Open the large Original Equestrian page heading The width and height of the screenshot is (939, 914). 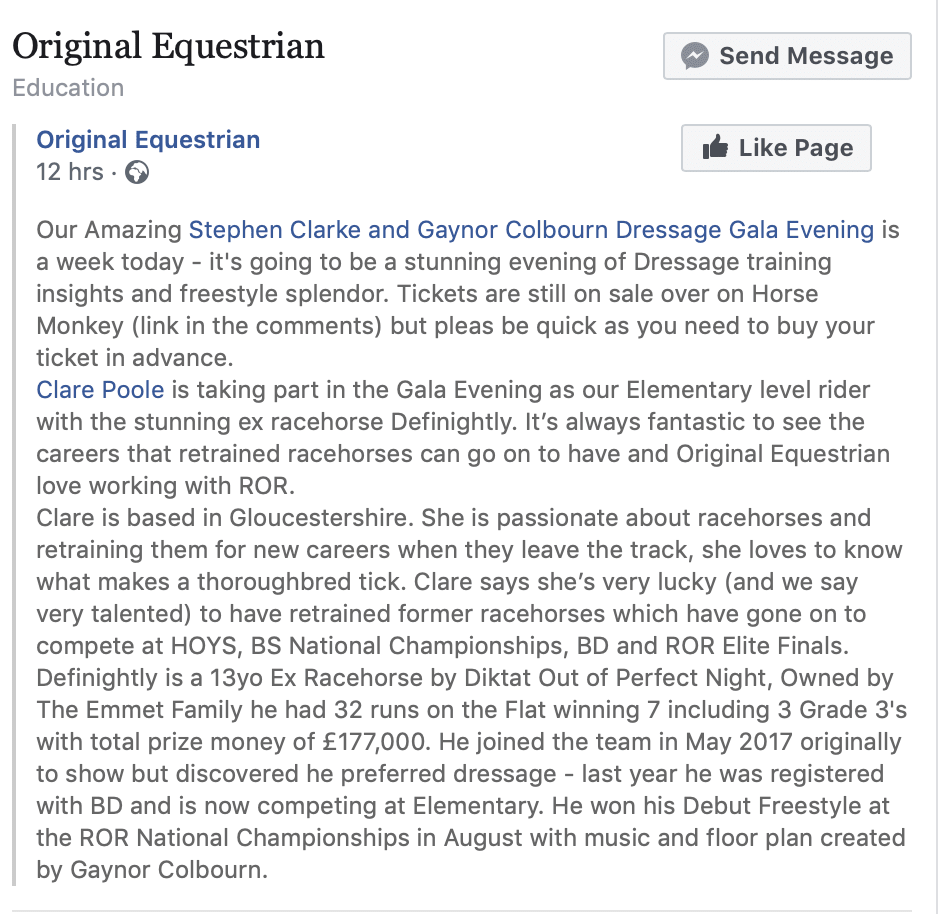pos(168,46)
